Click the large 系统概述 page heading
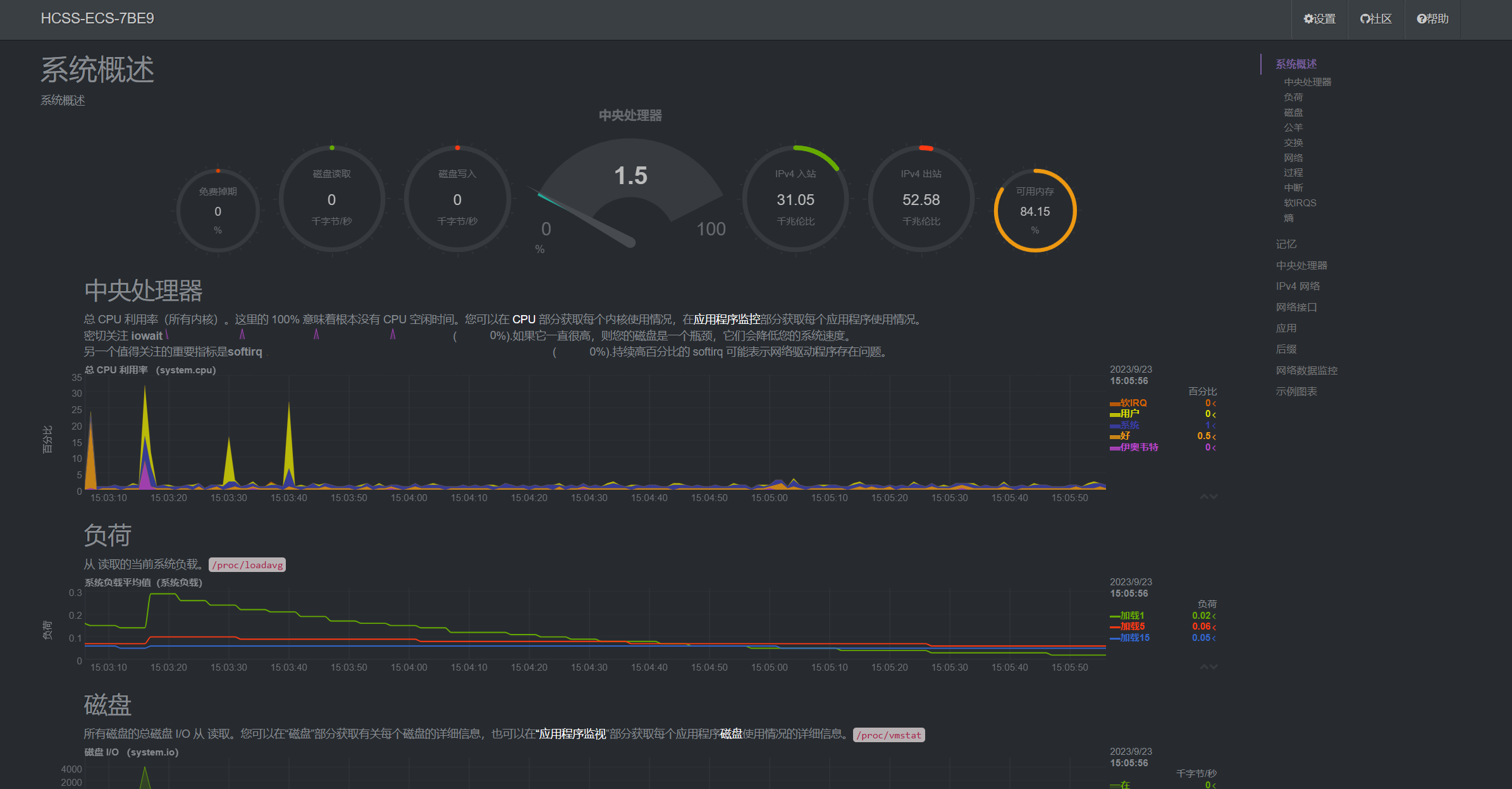Screen dimensions: 1512x789 (97, 69)
